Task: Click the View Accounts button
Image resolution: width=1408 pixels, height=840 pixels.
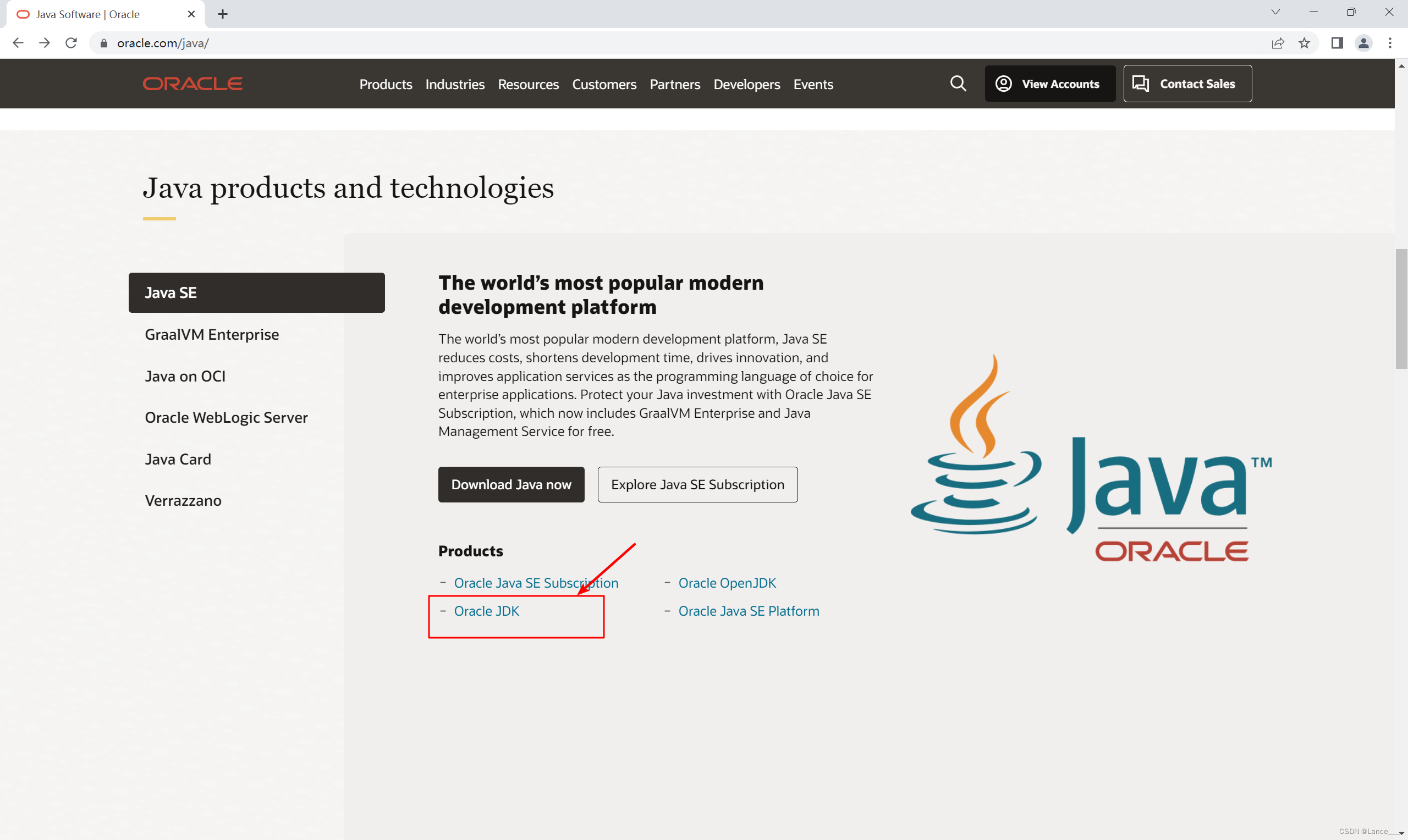Action: [1050, 84]
